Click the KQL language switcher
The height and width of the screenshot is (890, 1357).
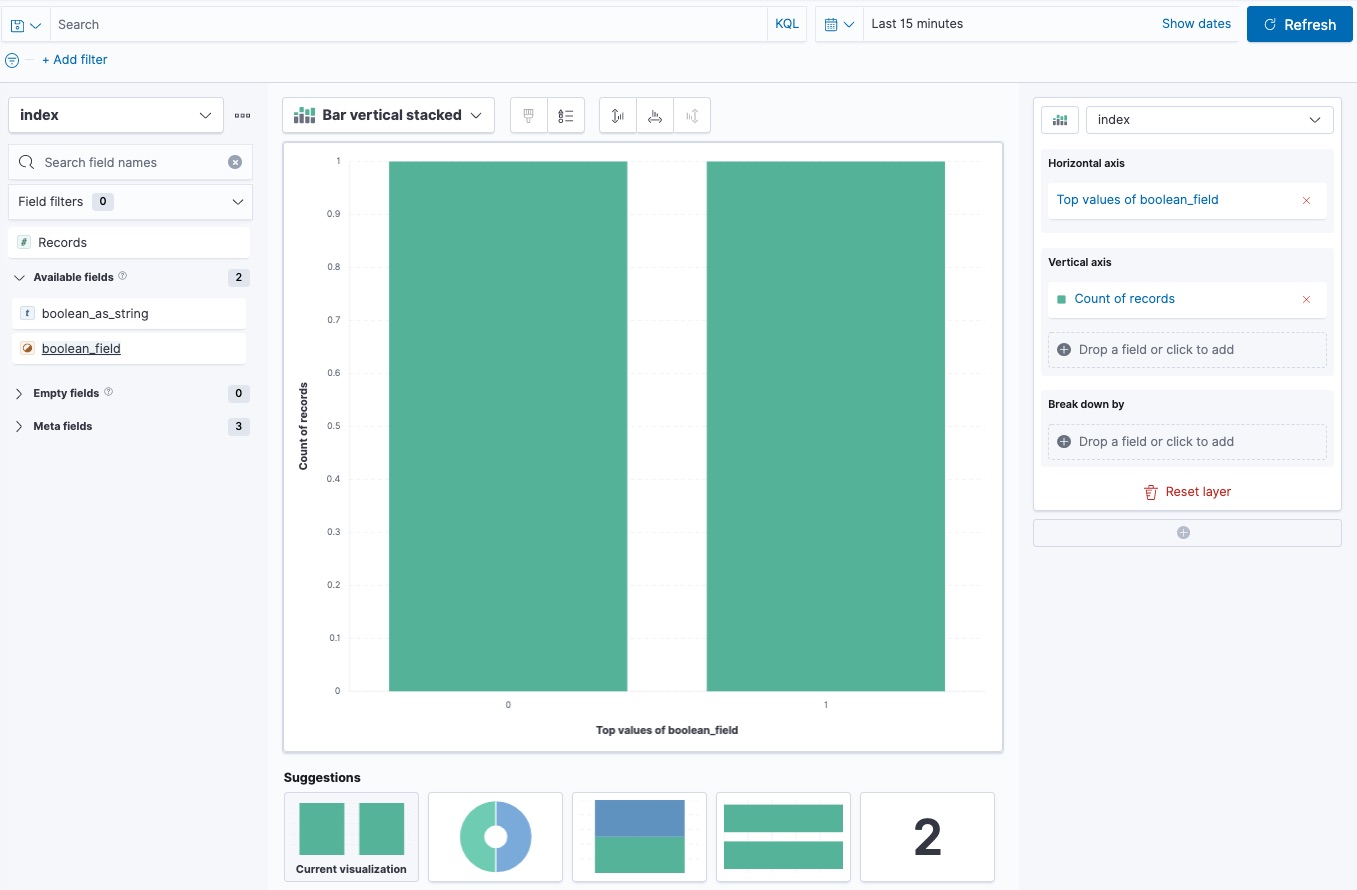[x=787, y=24]
